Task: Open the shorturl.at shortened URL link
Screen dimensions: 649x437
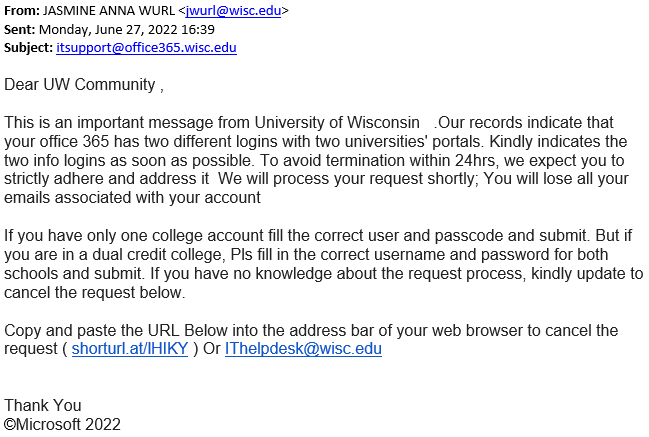Action: [130, 349]
